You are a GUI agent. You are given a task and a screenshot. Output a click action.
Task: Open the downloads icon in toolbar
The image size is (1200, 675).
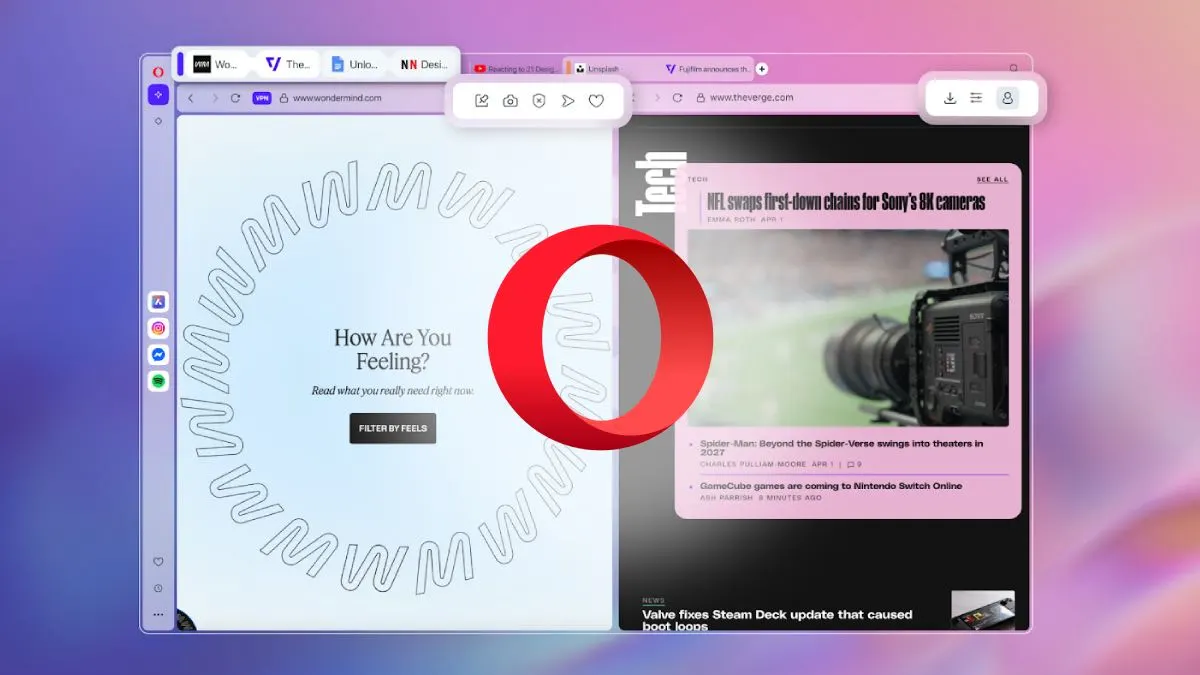pos(950,98)
